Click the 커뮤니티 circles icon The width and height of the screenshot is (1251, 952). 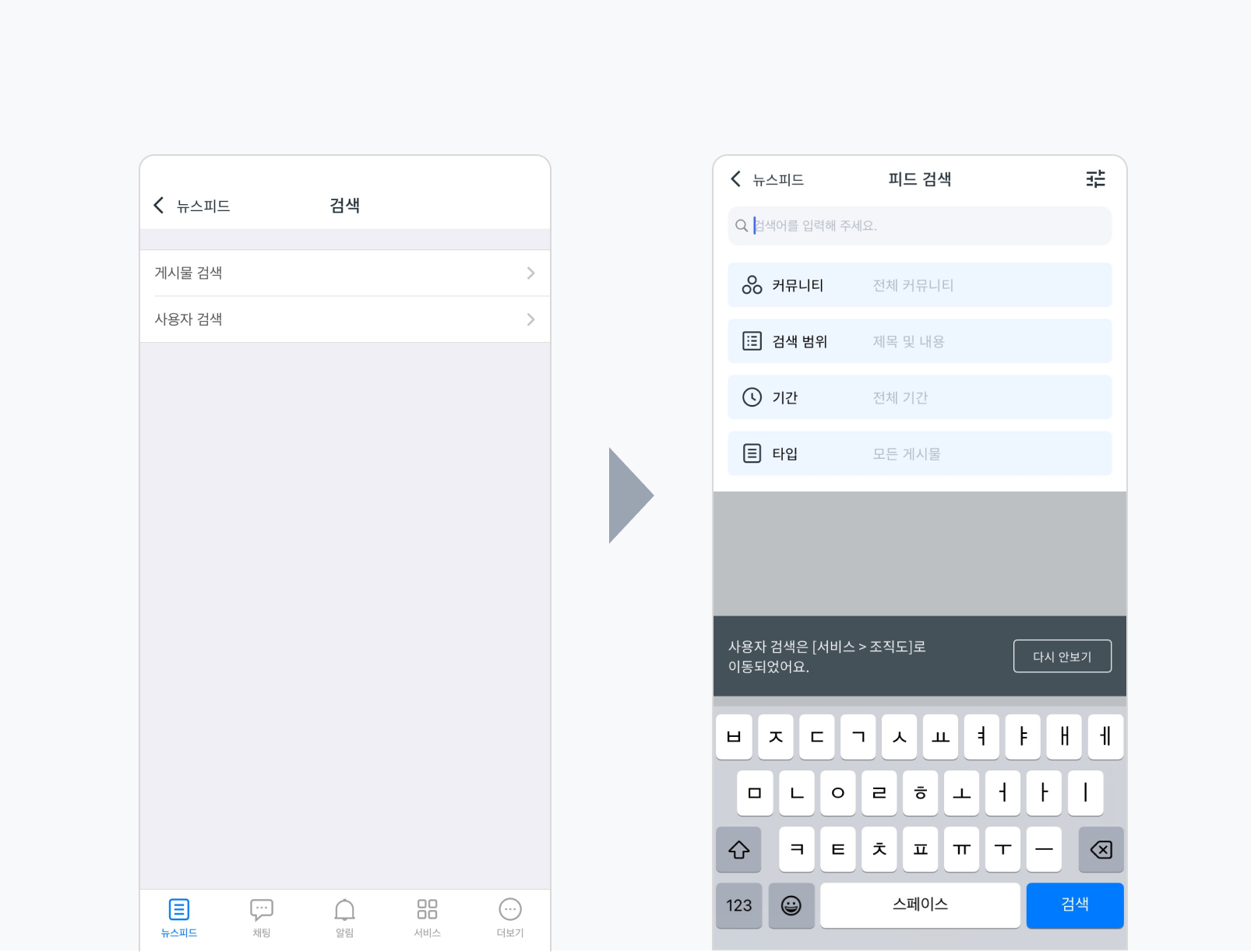pyautogui.click(x=752, y=285)
